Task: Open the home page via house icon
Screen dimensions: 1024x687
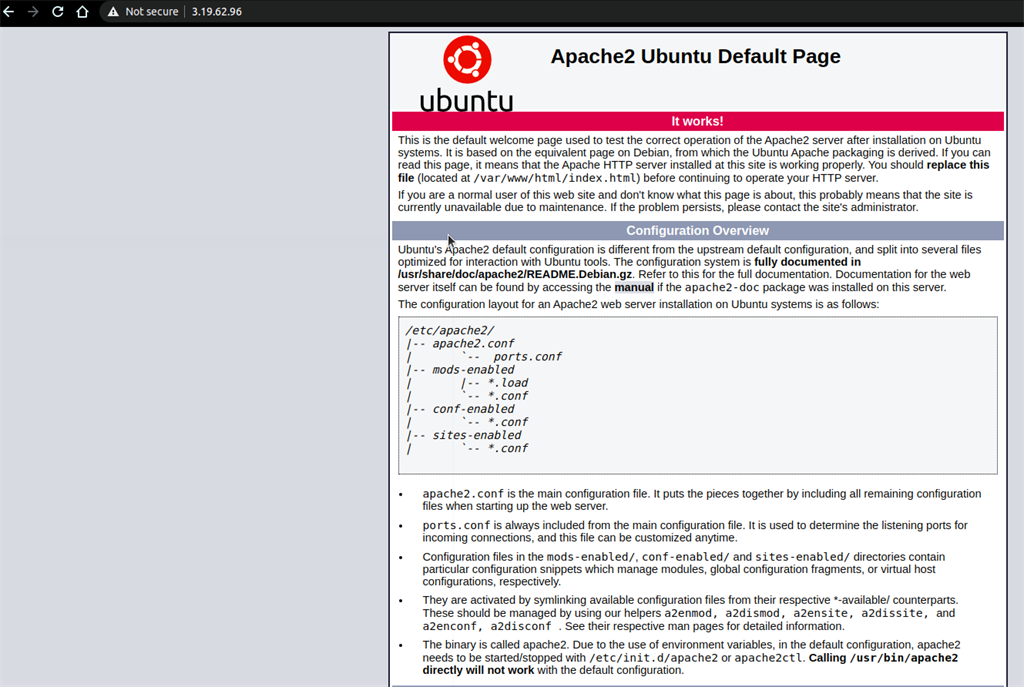Action: (82, 12)
